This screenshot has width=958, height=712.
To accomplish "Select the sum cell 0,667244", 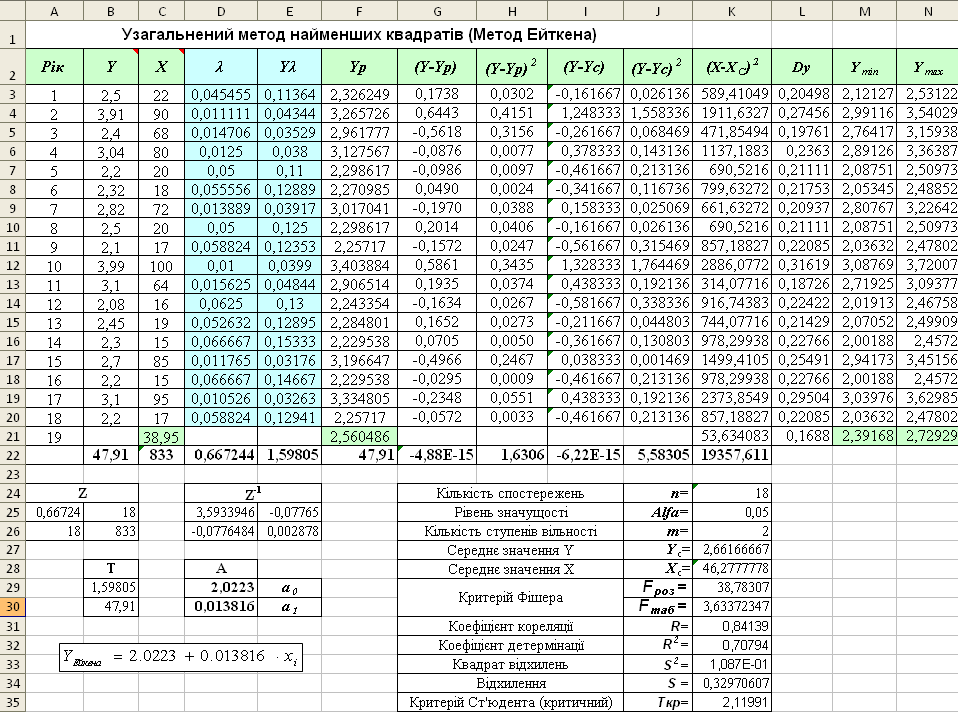I will tap(221, 455).
